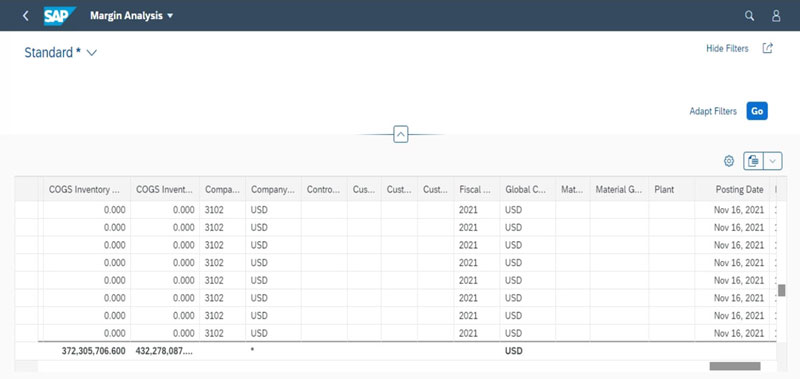Click first row's Nov 16, 2021 date
This screenshot has height=379, width=800.
739,210
